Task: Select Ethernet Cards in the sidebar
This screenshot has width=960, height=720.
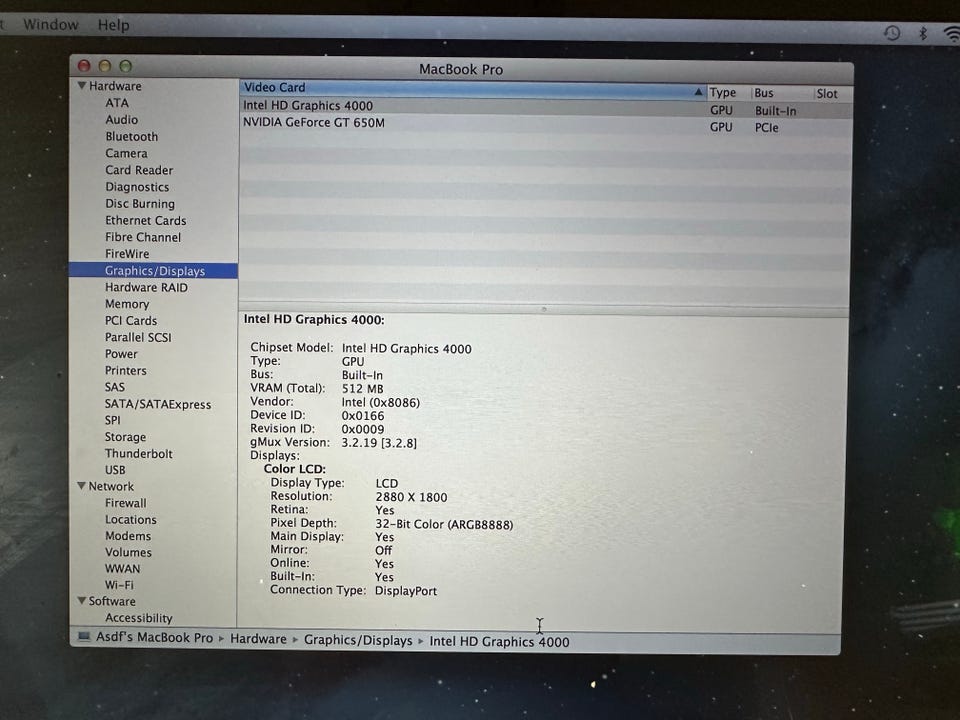Action: click(x=145, y=220)
